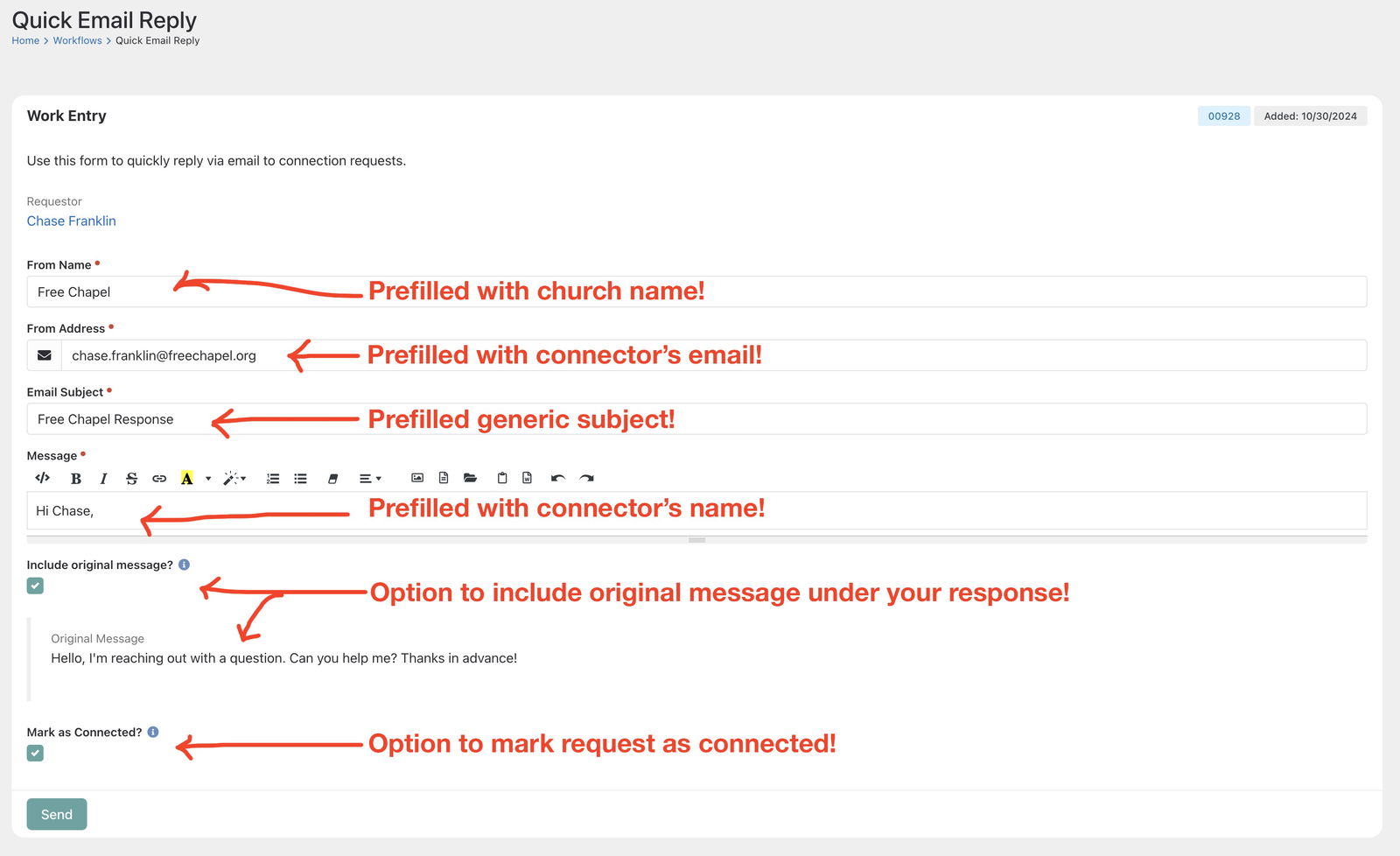Open the paragraph alignment dropdown
This screenshot has height=856, width=1400.
click(370, 478)
